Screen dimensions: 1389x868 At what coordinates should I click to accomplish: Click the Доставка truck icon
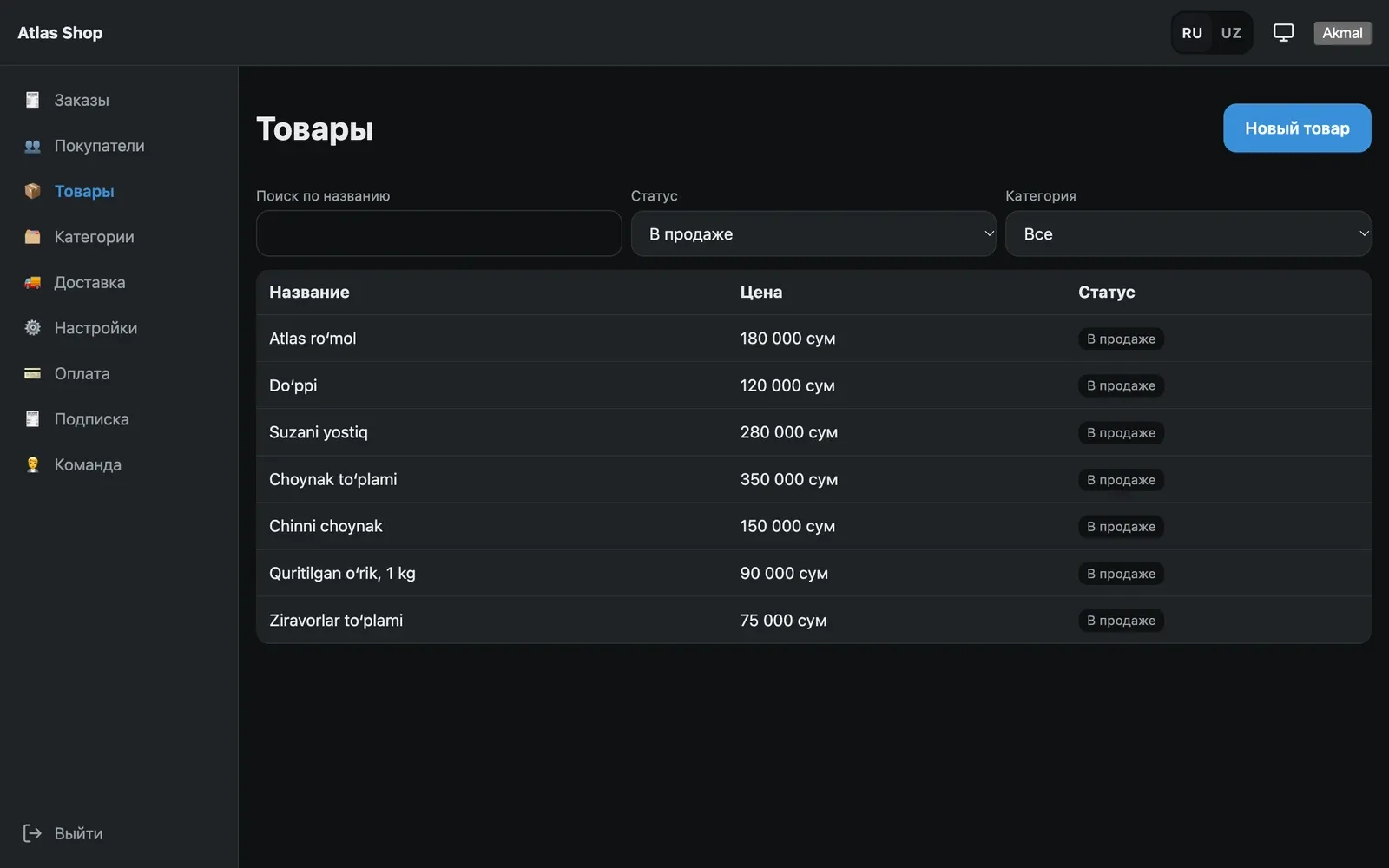32,282
